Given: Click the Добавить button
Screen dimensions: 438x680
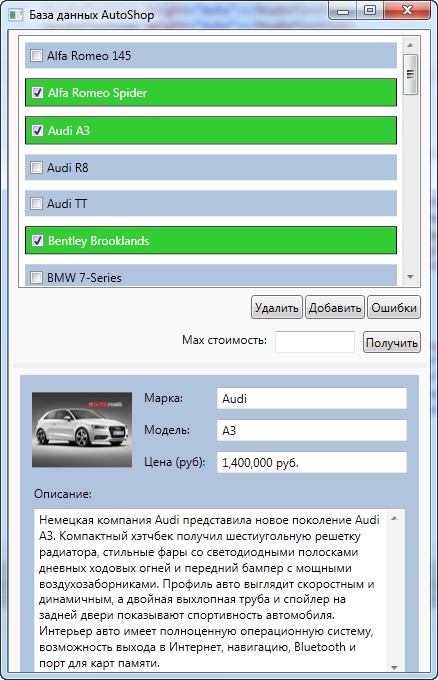Looking at the screenshot, I should tap(335, 307).
